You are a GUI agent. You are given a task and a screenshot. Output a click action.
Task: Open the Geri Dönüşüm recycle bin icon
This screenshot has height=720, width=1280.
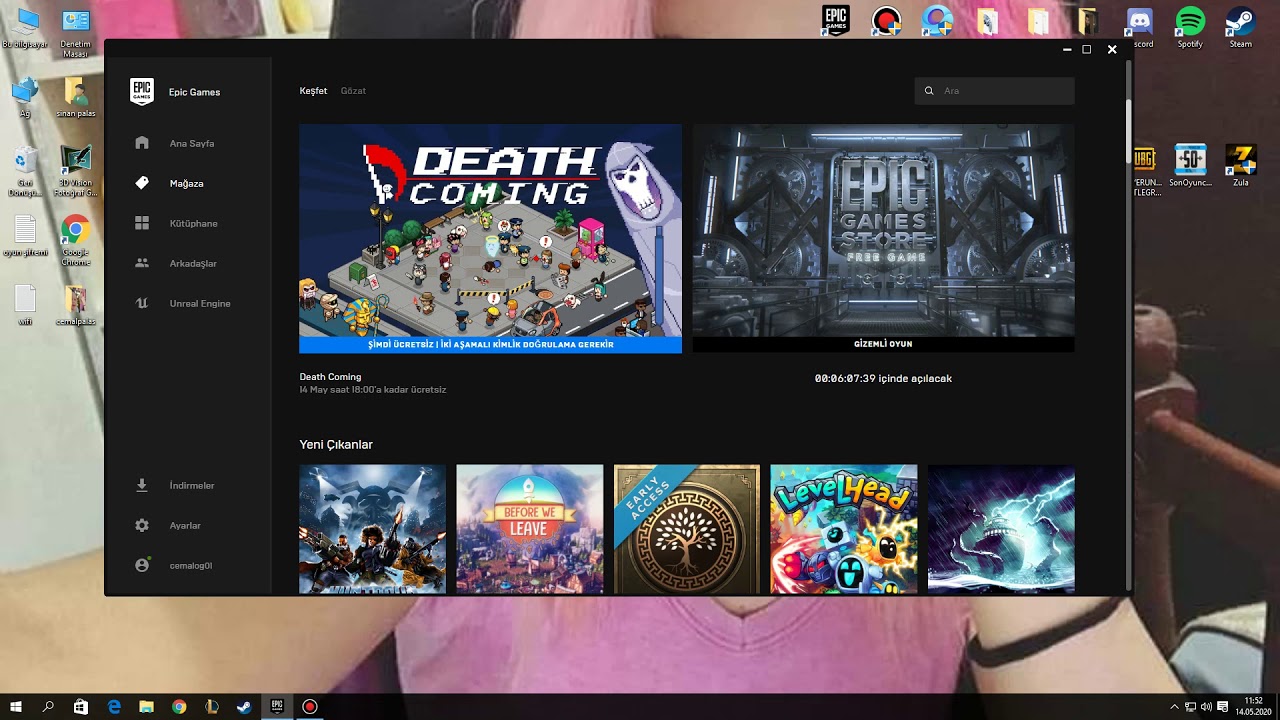25,172
